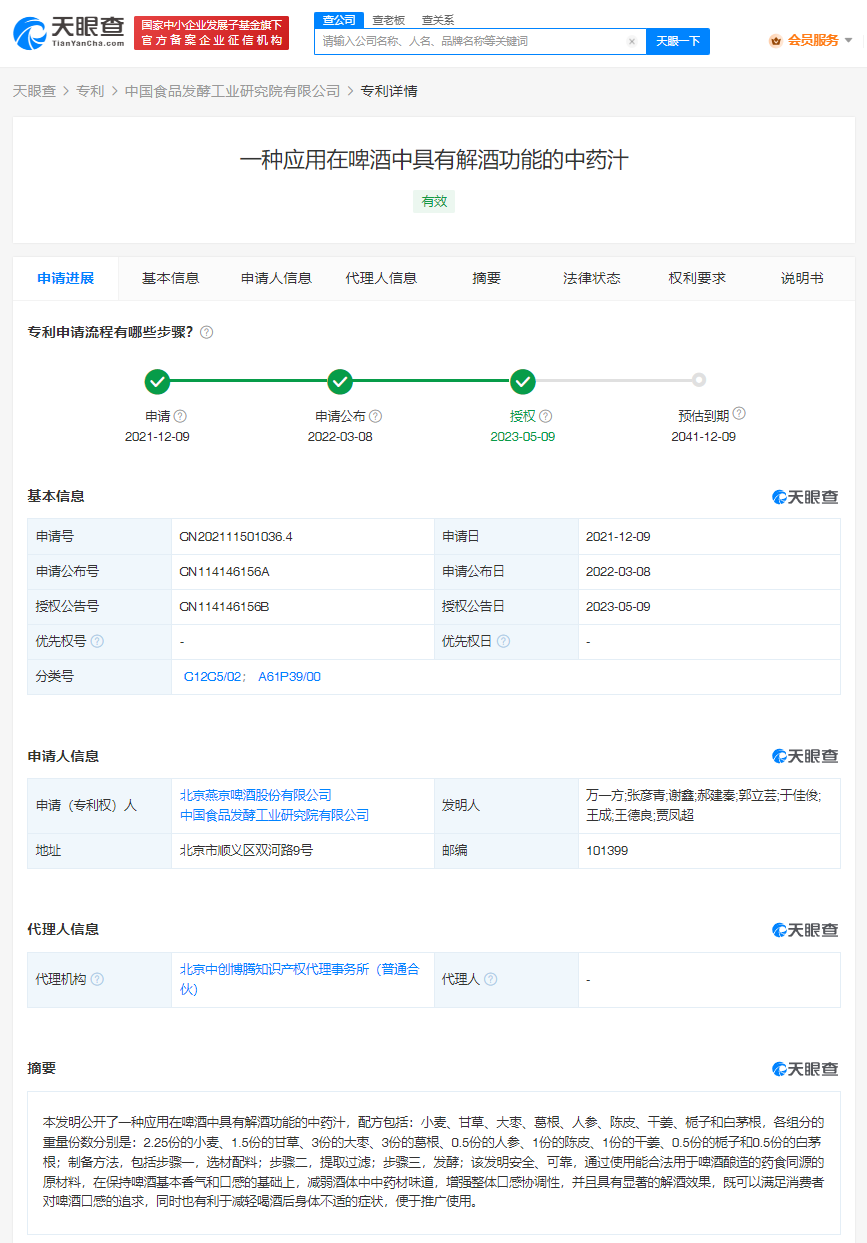Click the address 北京市顺义区双河路9号
The width and height of the screenshot is (867, 1243).
point(246,851)
